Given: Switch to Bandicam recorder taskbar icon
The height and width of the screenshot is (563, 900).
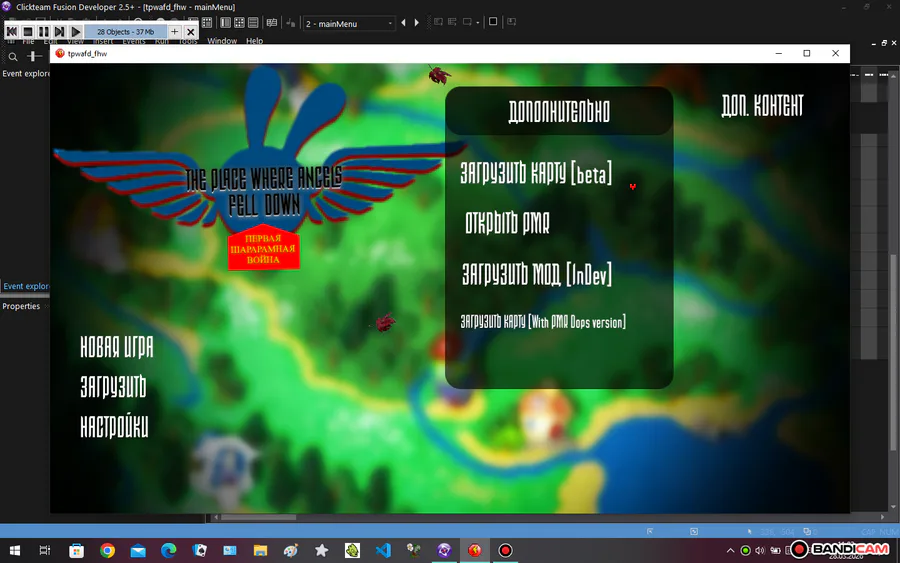Looking at the screenshot, I should tap(505, 550).
